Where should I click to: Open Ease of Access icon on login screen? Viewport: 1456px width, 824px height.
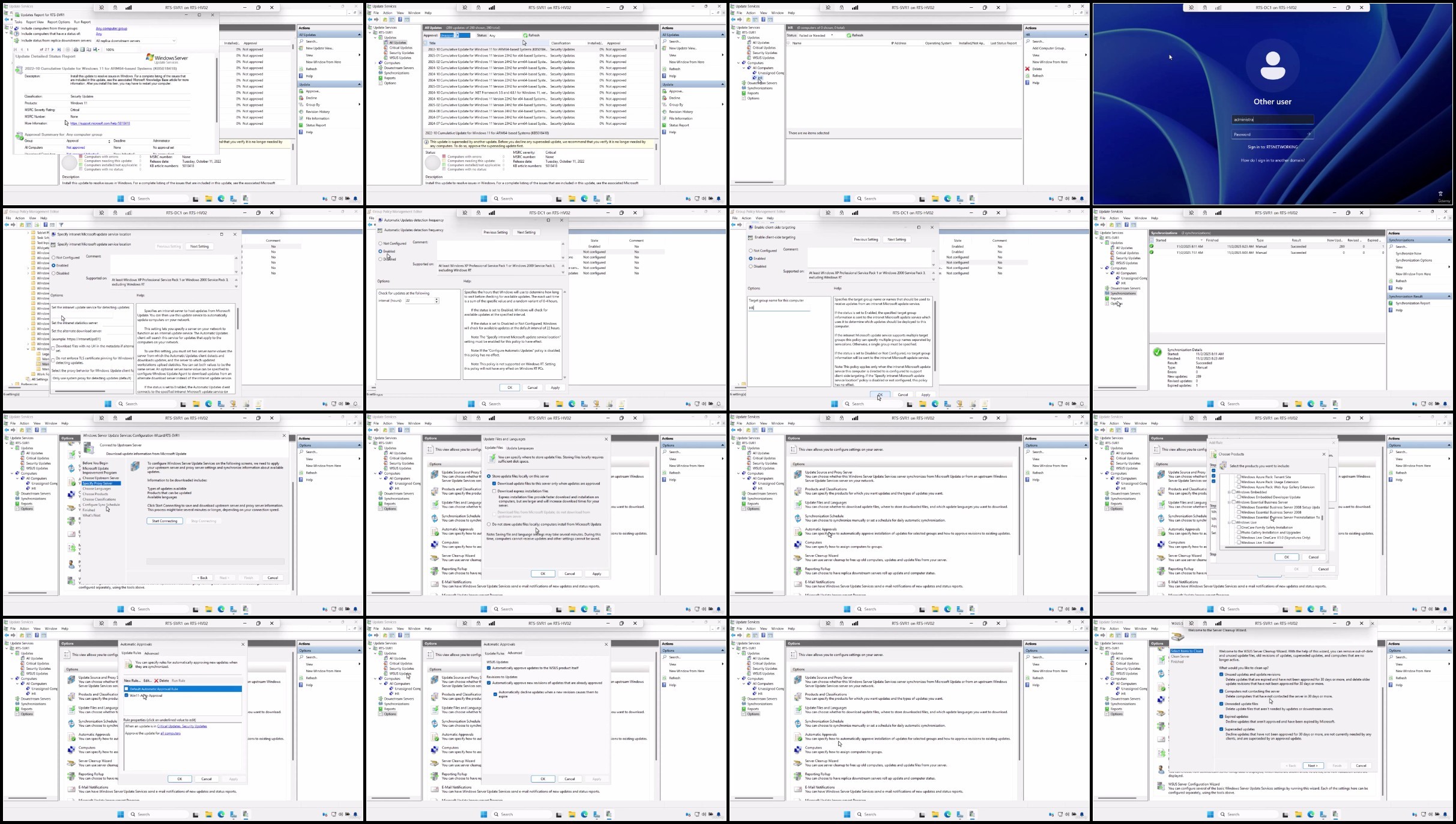(1440, 194)
